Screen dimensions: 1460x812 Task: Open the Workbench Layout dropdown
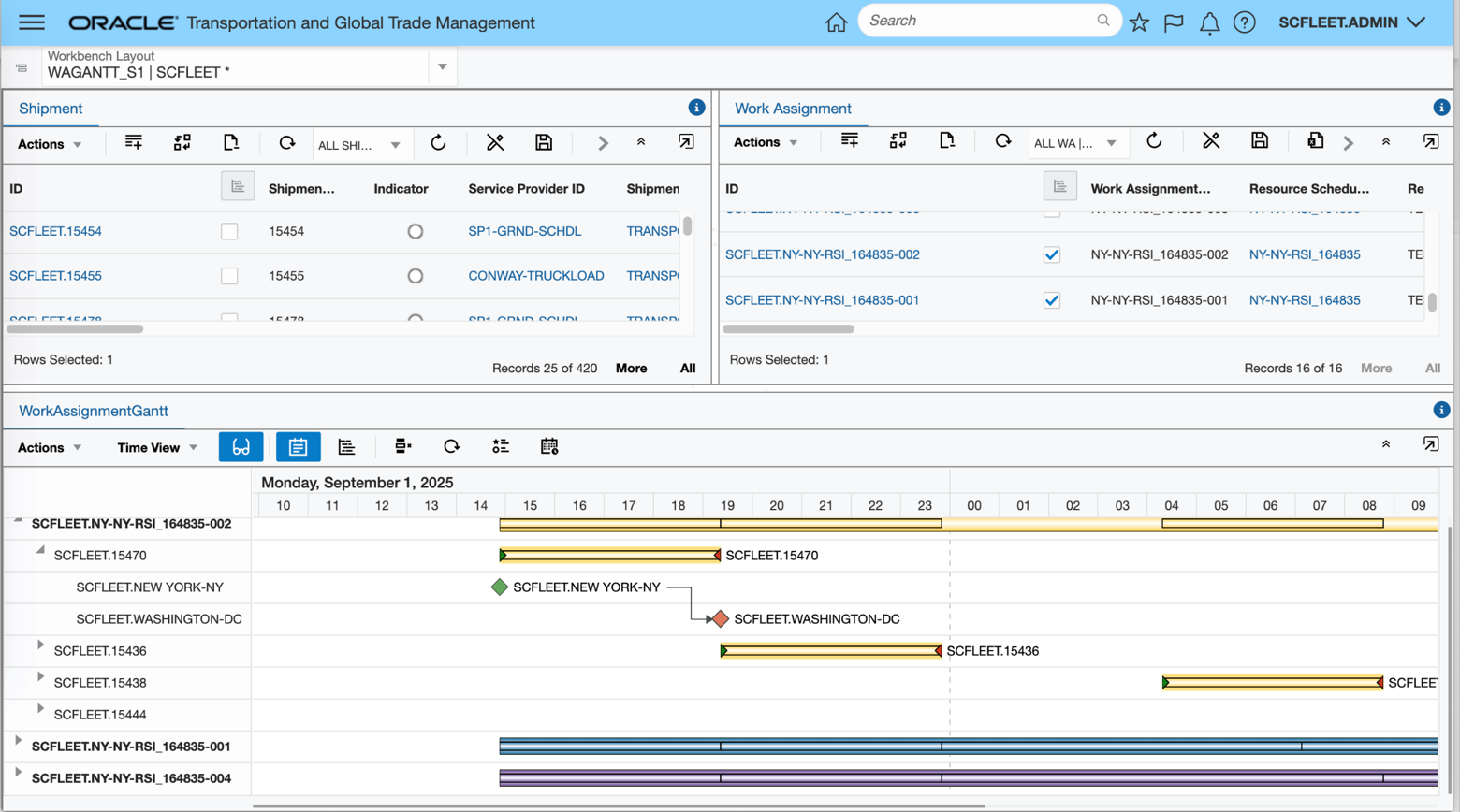tap(442, 67)
